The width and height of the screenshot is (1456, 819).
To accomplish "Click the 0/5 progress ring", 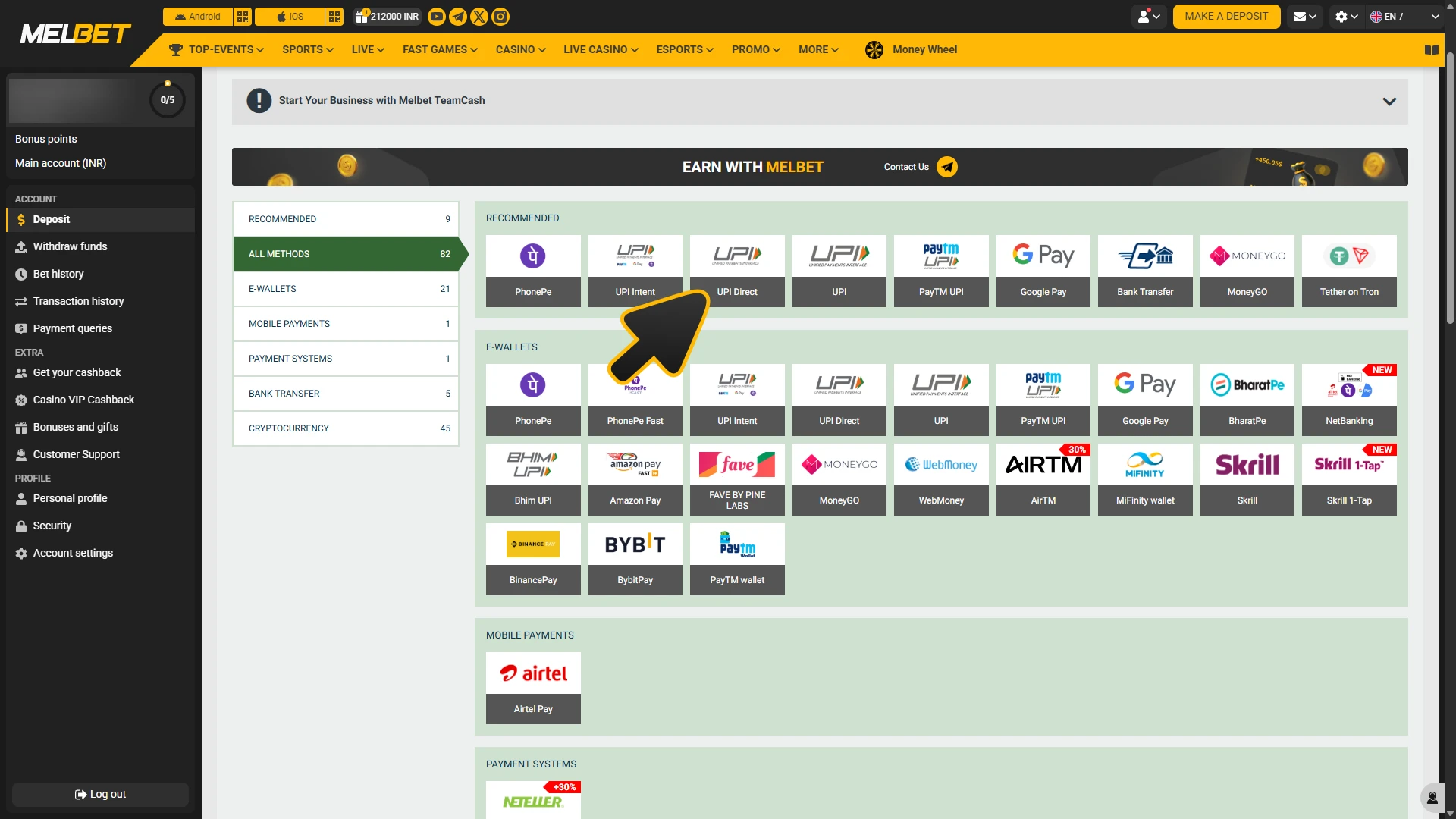I will pyautogui.click(x=168, y=99).
